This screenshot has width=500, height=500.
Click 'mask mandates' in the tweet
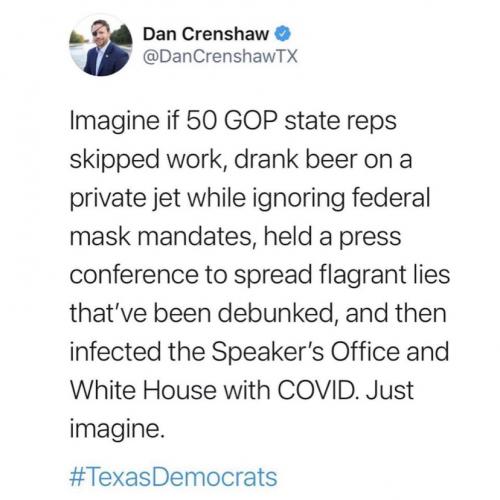point(161,236)
